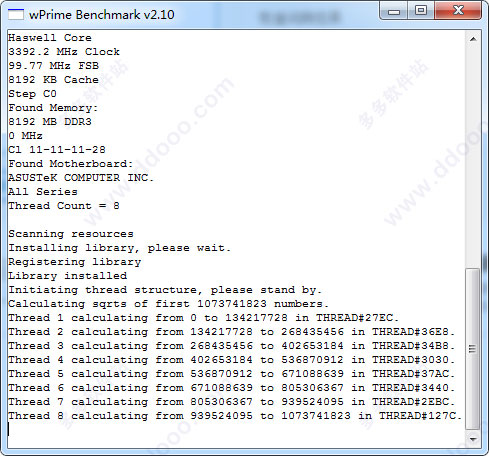Image resolution: width=489 pixels, height=456 pixels.
Task: Minimize the wPrime Benchmark window
Action: [x=394, y=11]
